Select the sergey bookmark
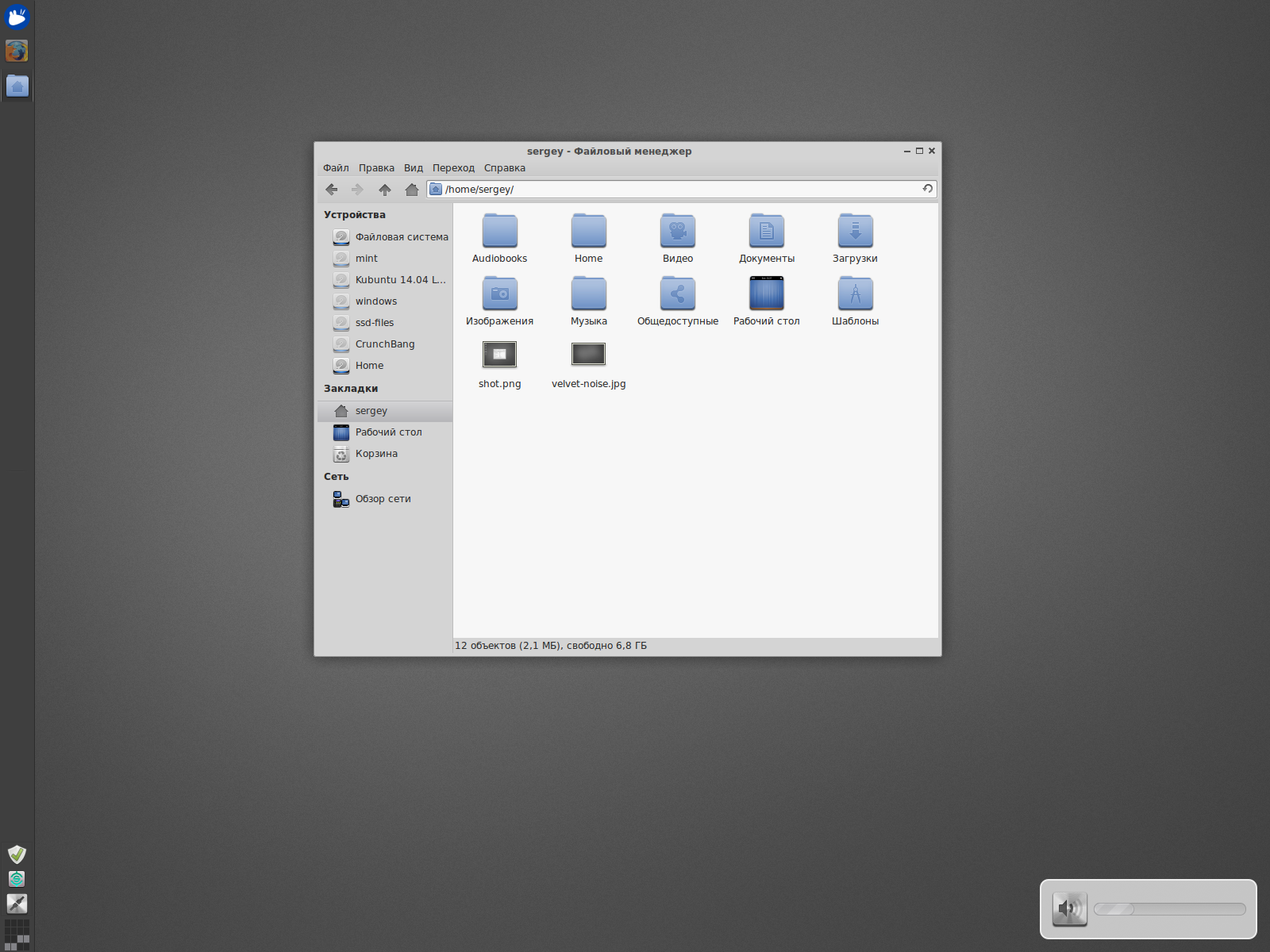This screenshot has height=952, width=1270. pyautogui.click(x=385, y=411)
